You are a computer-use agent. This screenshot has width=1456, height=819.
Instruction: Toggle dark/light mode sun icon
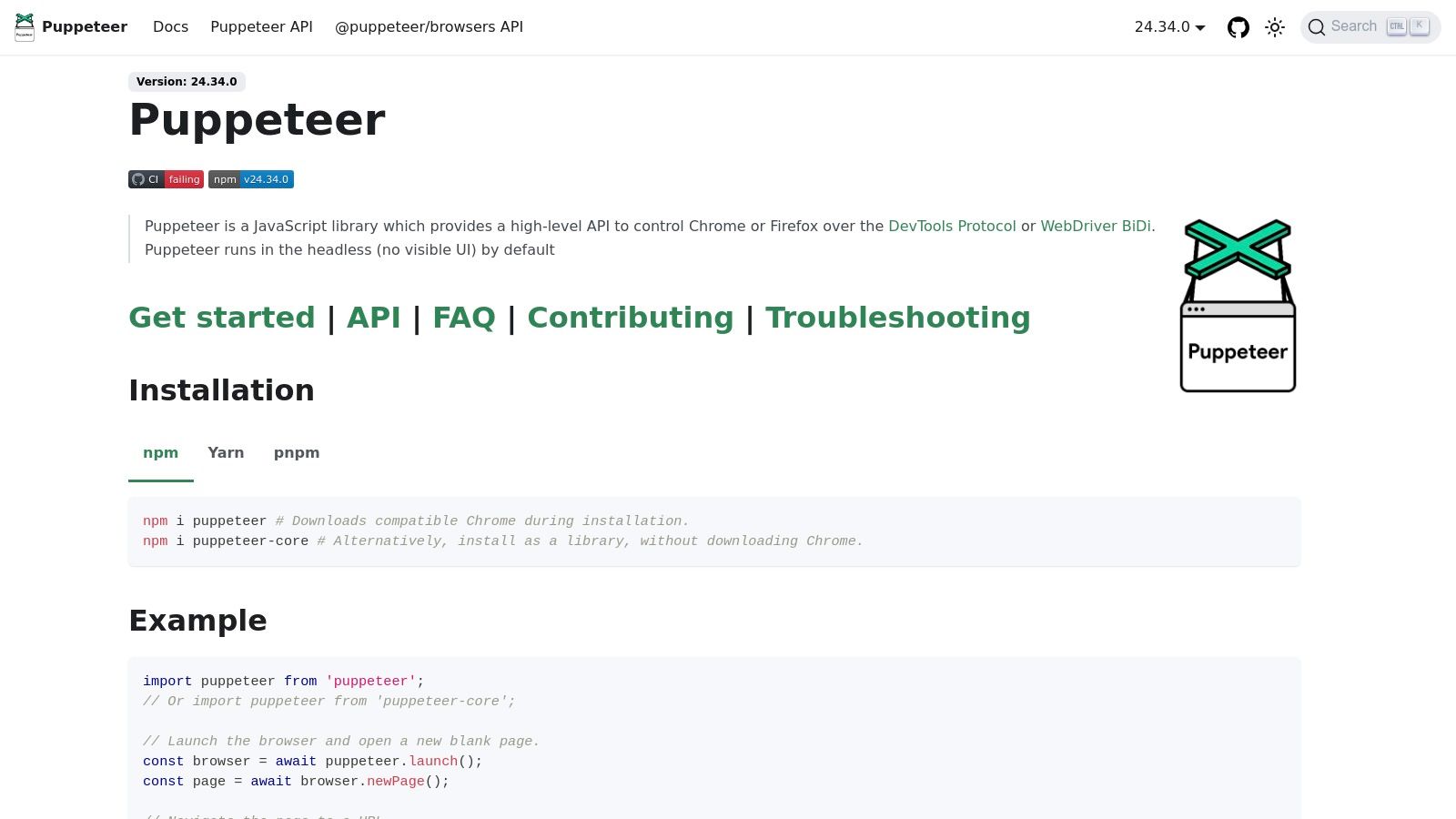[1275, 27]
